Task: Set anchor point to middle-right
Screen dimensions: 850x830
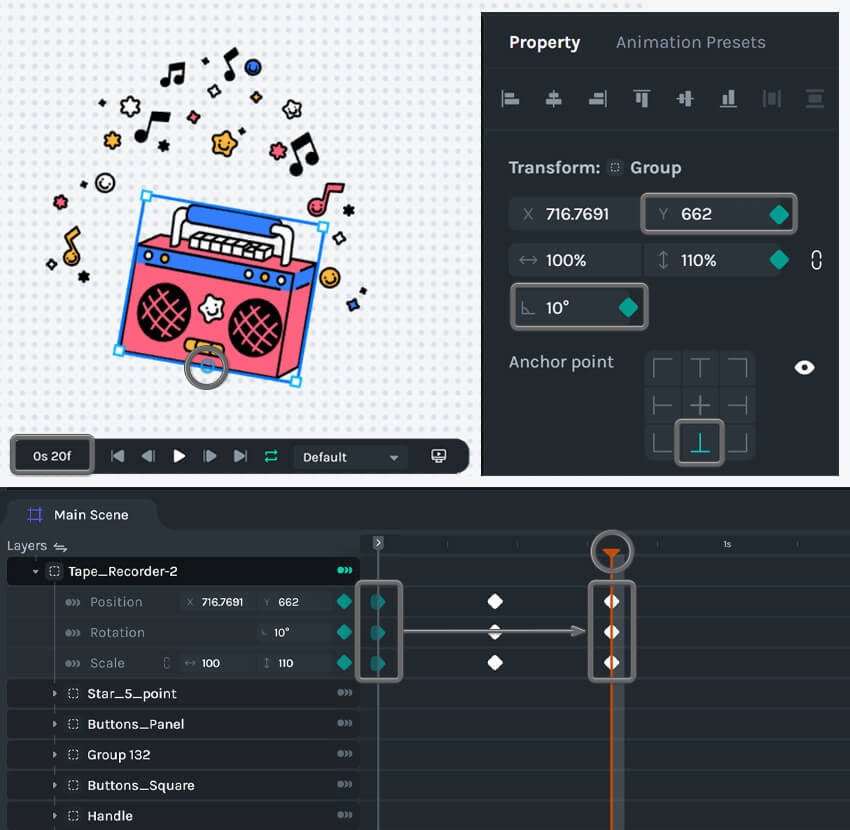Action: (737, 405)
